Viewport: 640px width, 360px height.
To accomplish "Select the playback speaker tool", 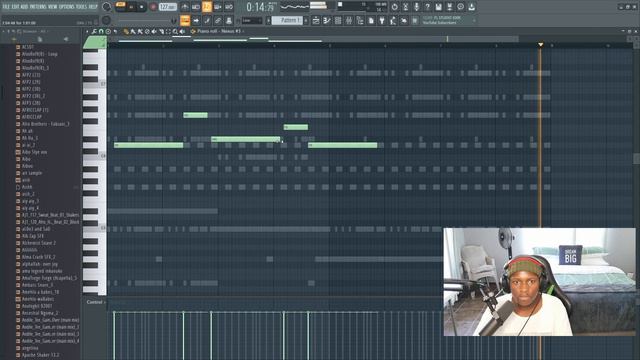I will tap(182, 31).
